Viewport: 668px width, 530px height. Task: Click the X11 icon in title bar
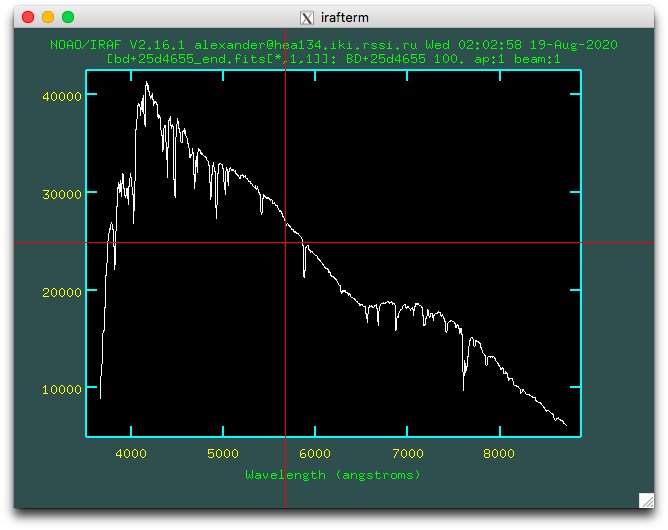coord(307,18)
